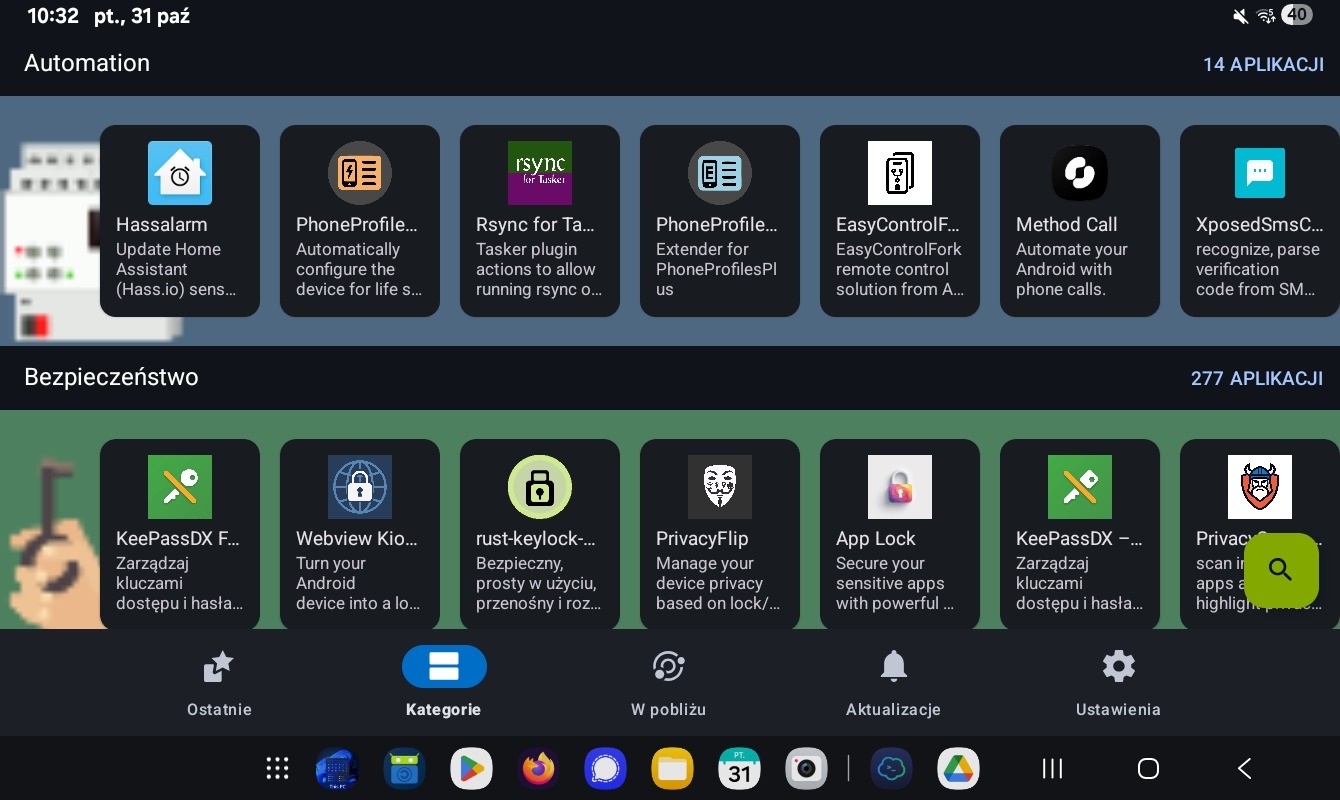
Task: Open the rust-keylock app icon
Action: [540, 487]
